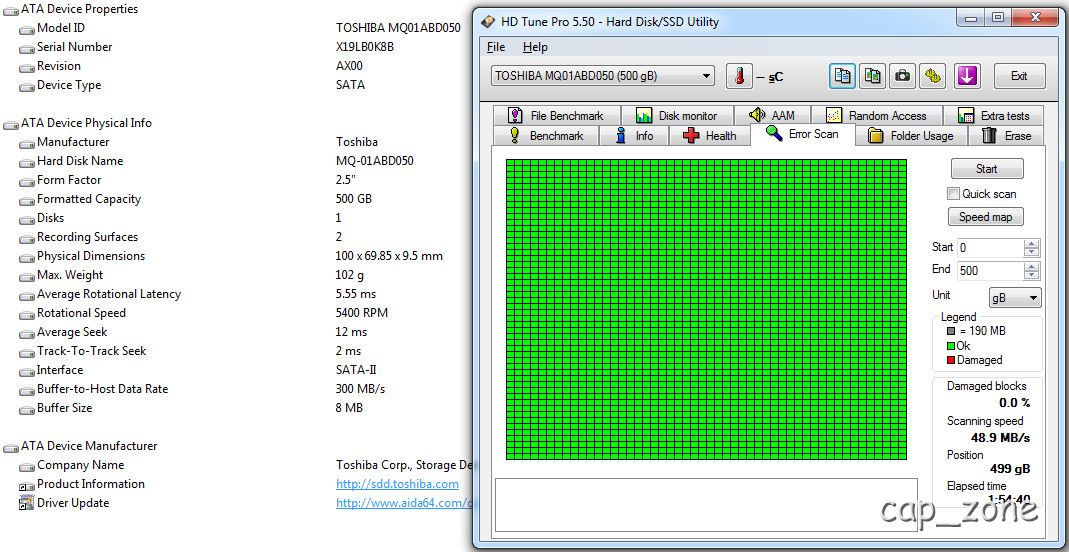
Task: Select the Physical Dimensions row
Action: [236, 256]
